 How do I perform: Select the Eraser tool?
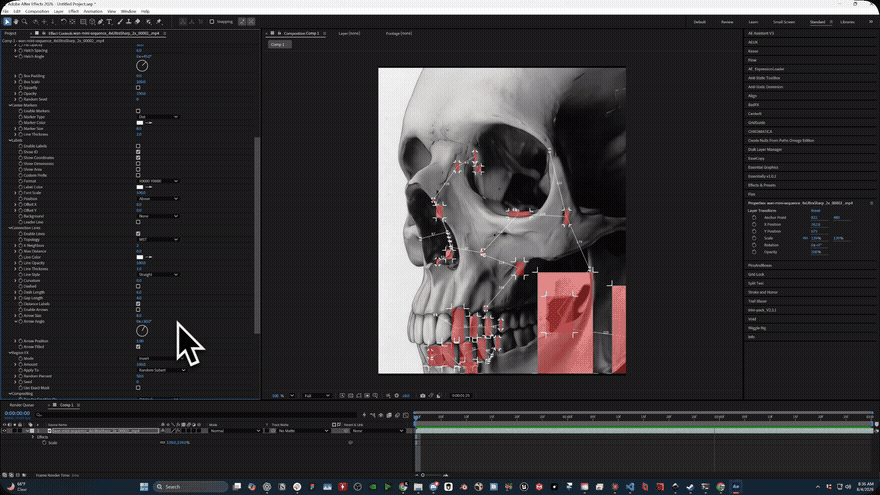(138, 22)
